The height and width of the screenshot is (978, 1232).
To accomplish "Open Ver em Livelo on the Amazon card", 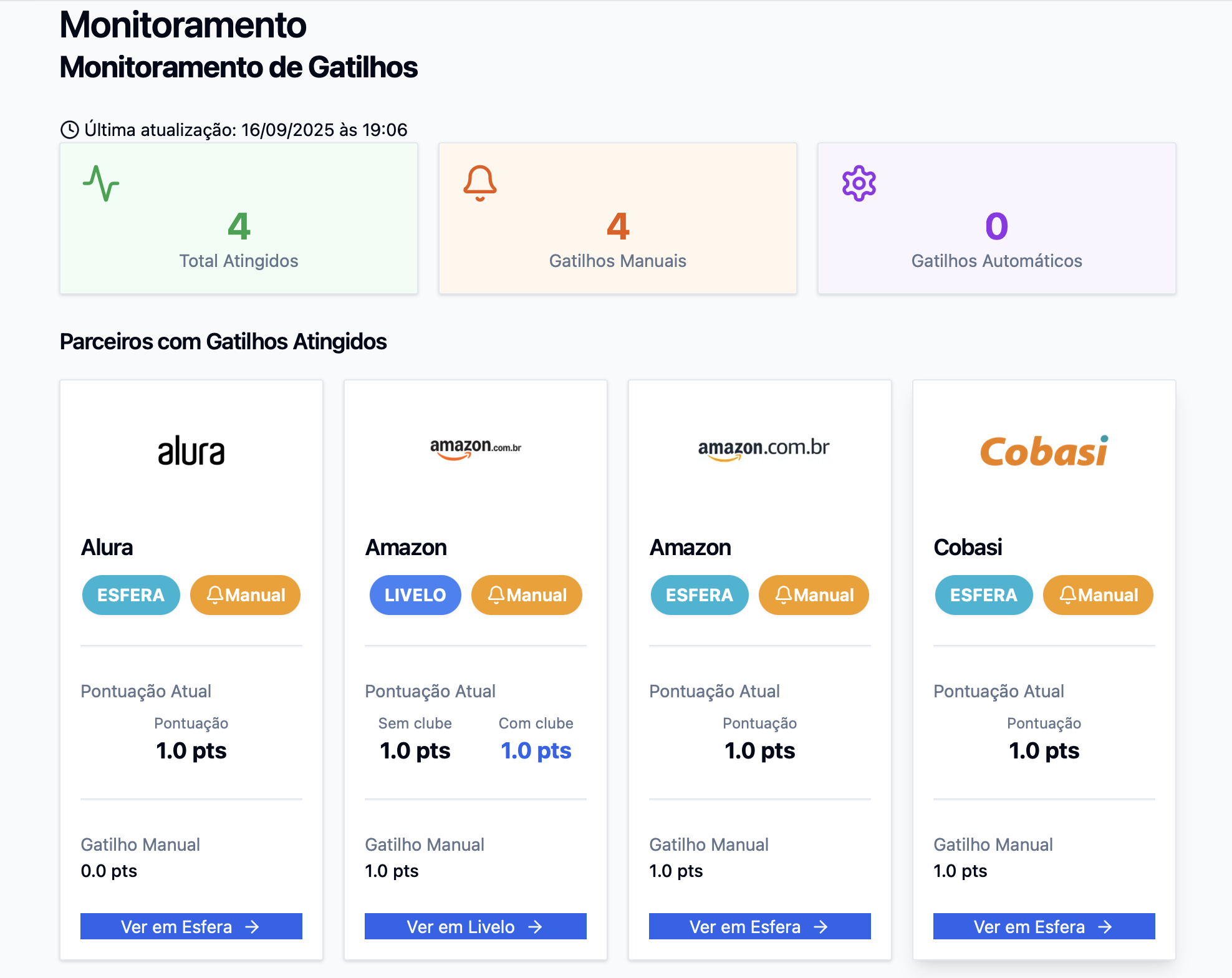I will tap(476, 926).
